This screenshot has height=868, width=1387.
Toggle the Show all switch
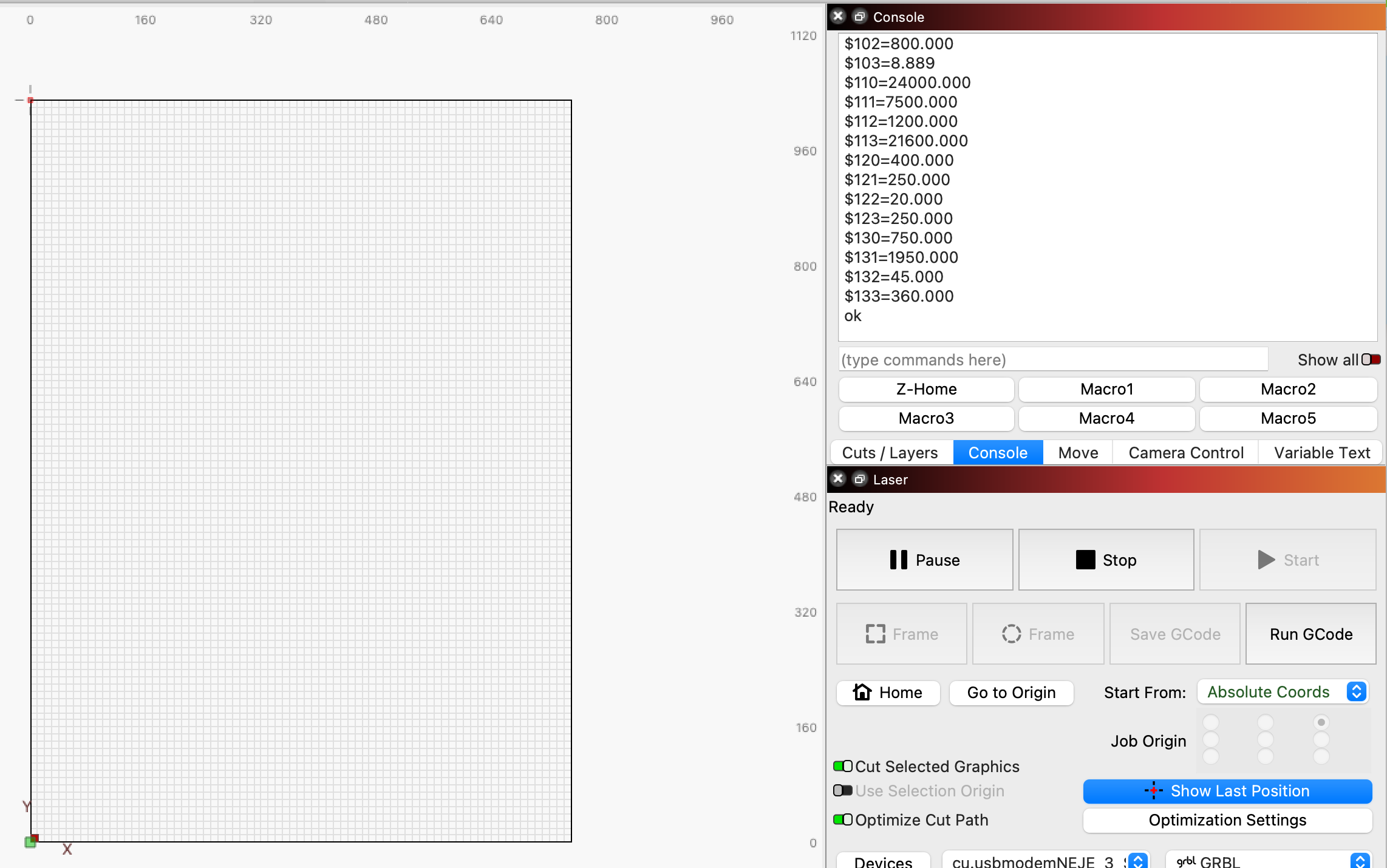point(1370,359)
